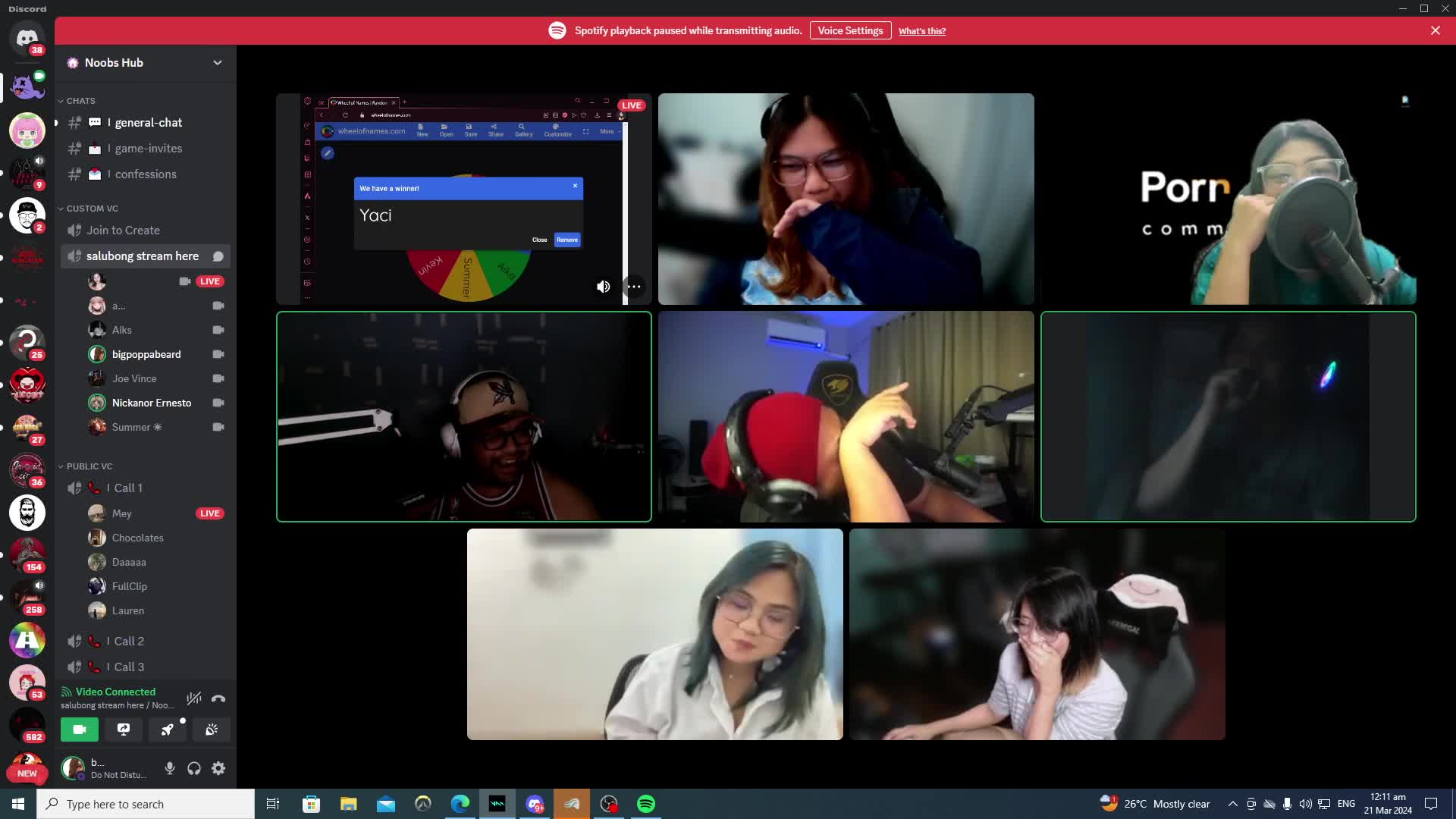Open the What's this? link

click(922, 31)
